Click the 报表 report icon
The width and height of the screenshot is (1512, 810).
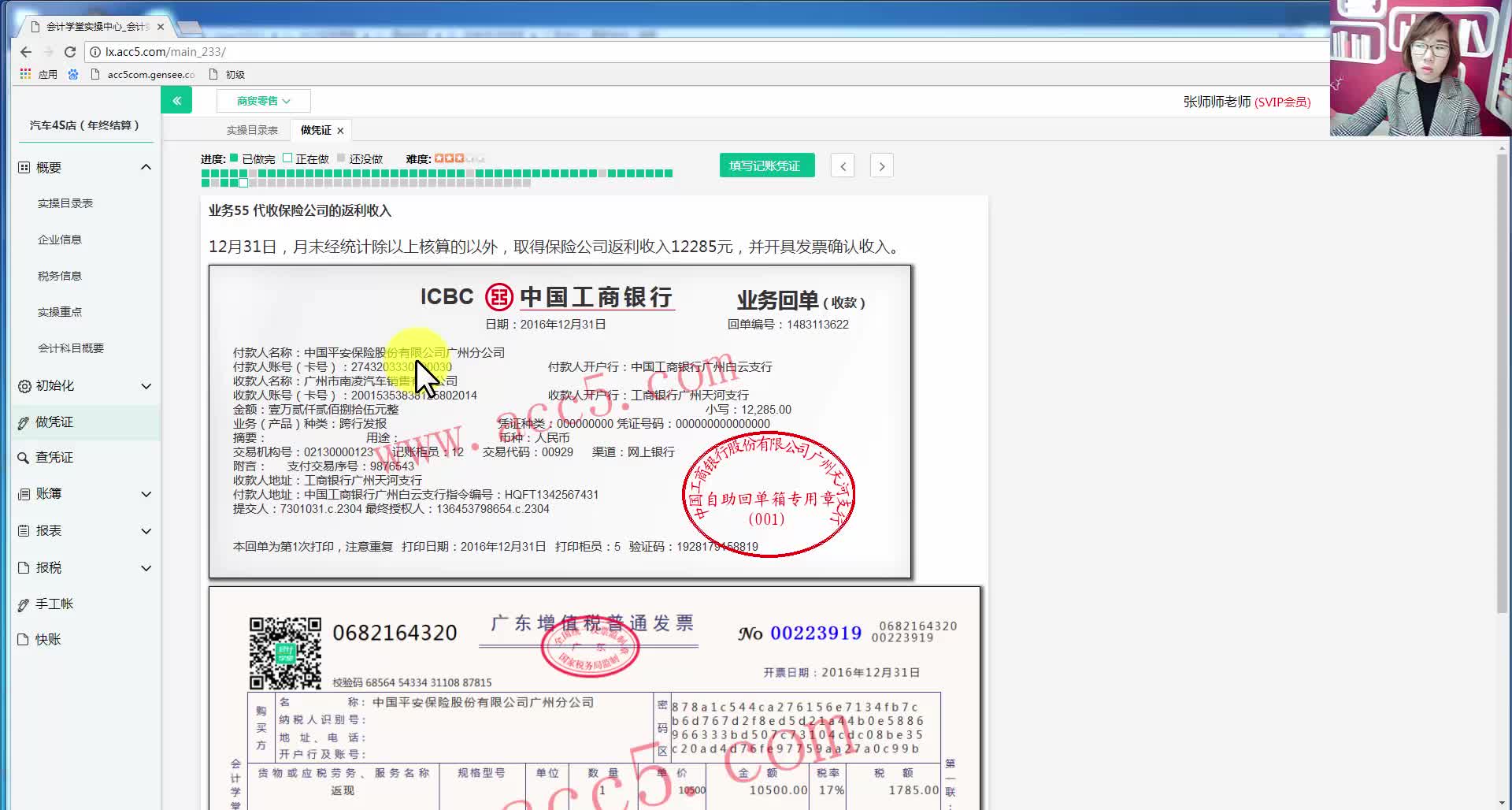click(24, 531)
